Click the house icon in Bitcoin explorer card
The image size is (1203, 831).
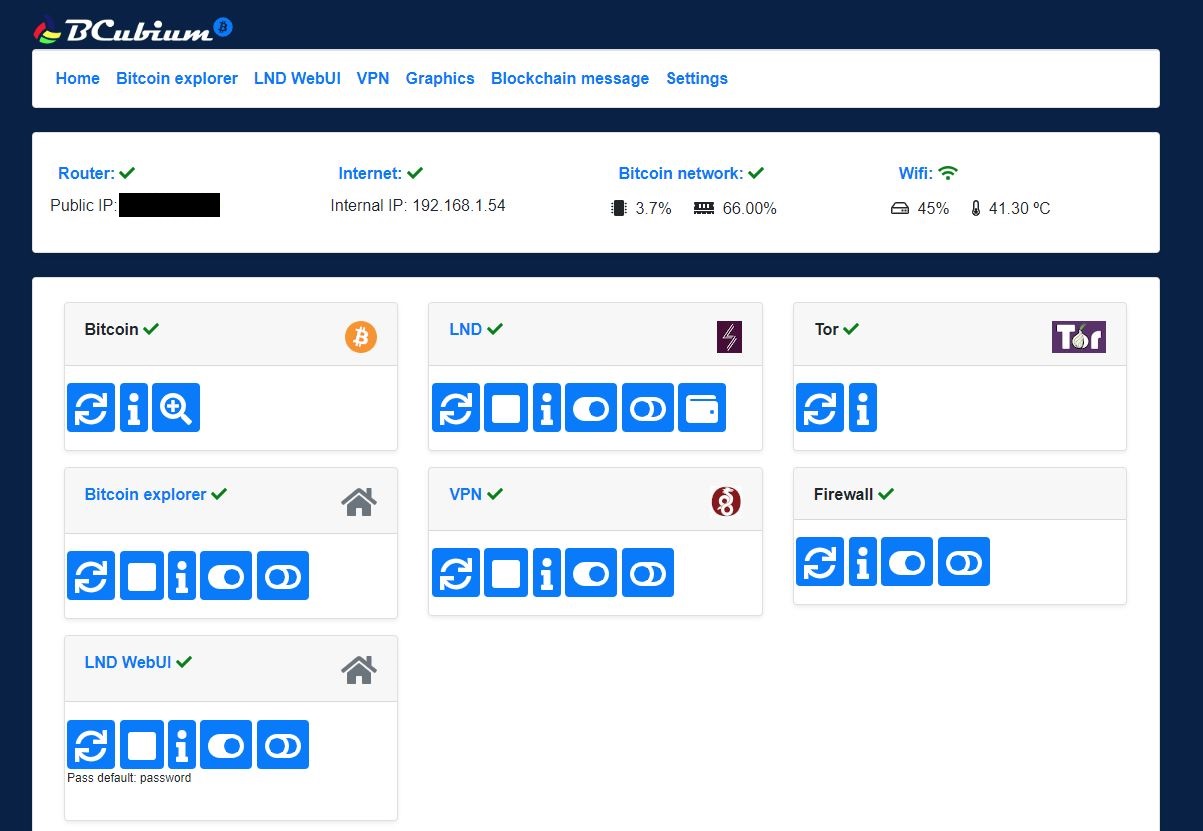359,502
